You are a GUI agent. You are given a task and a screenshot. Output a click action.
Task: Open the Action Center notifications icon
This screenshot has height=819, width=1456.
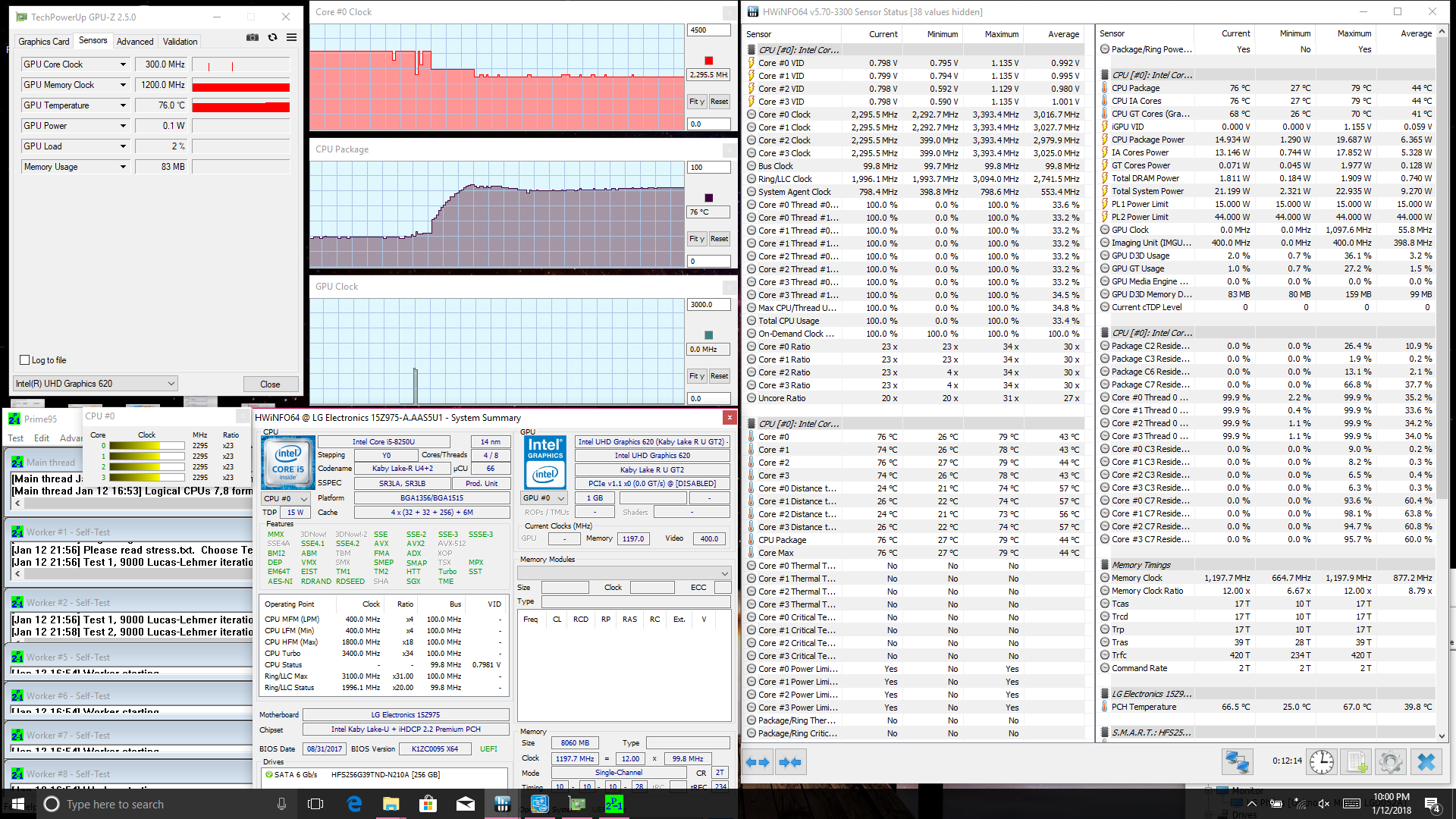point(1432,804)
